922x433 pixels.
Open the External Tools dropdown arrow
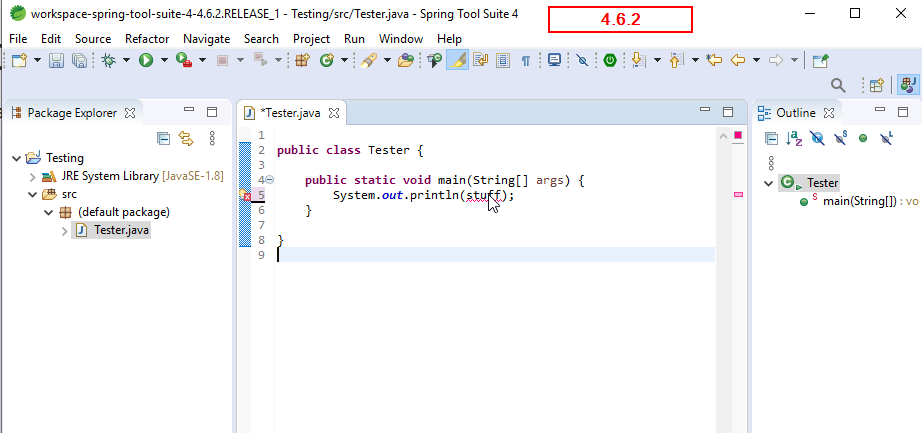pyautogui.click(x=202, y=60)
